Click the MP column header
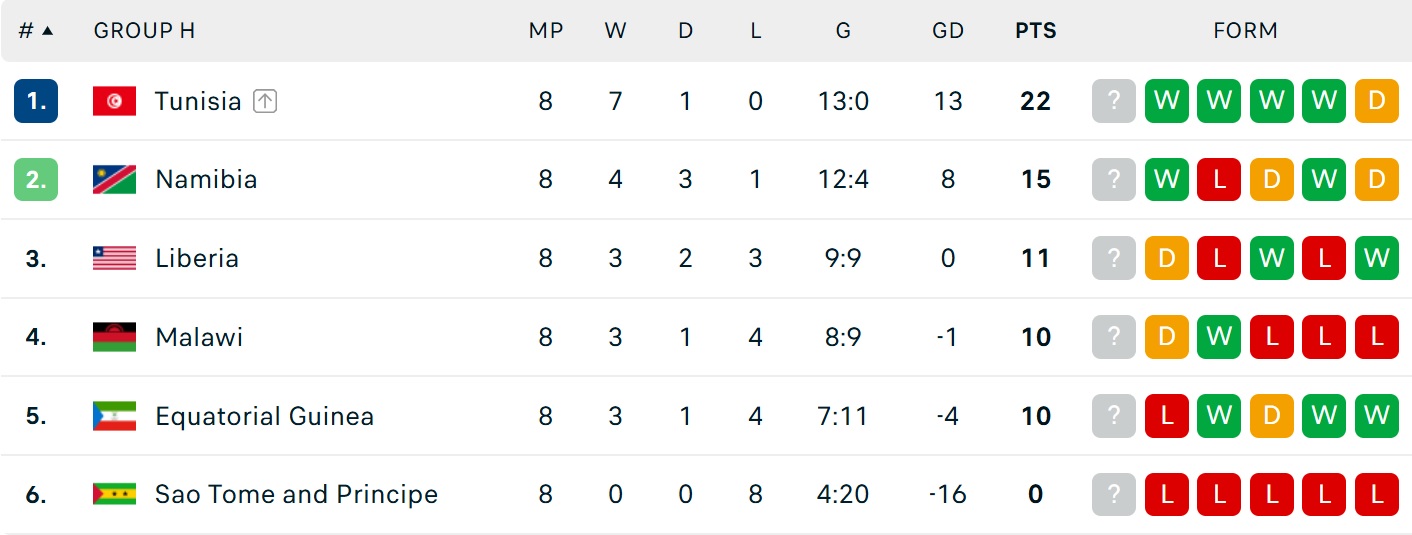 click(x=546, y=31)
